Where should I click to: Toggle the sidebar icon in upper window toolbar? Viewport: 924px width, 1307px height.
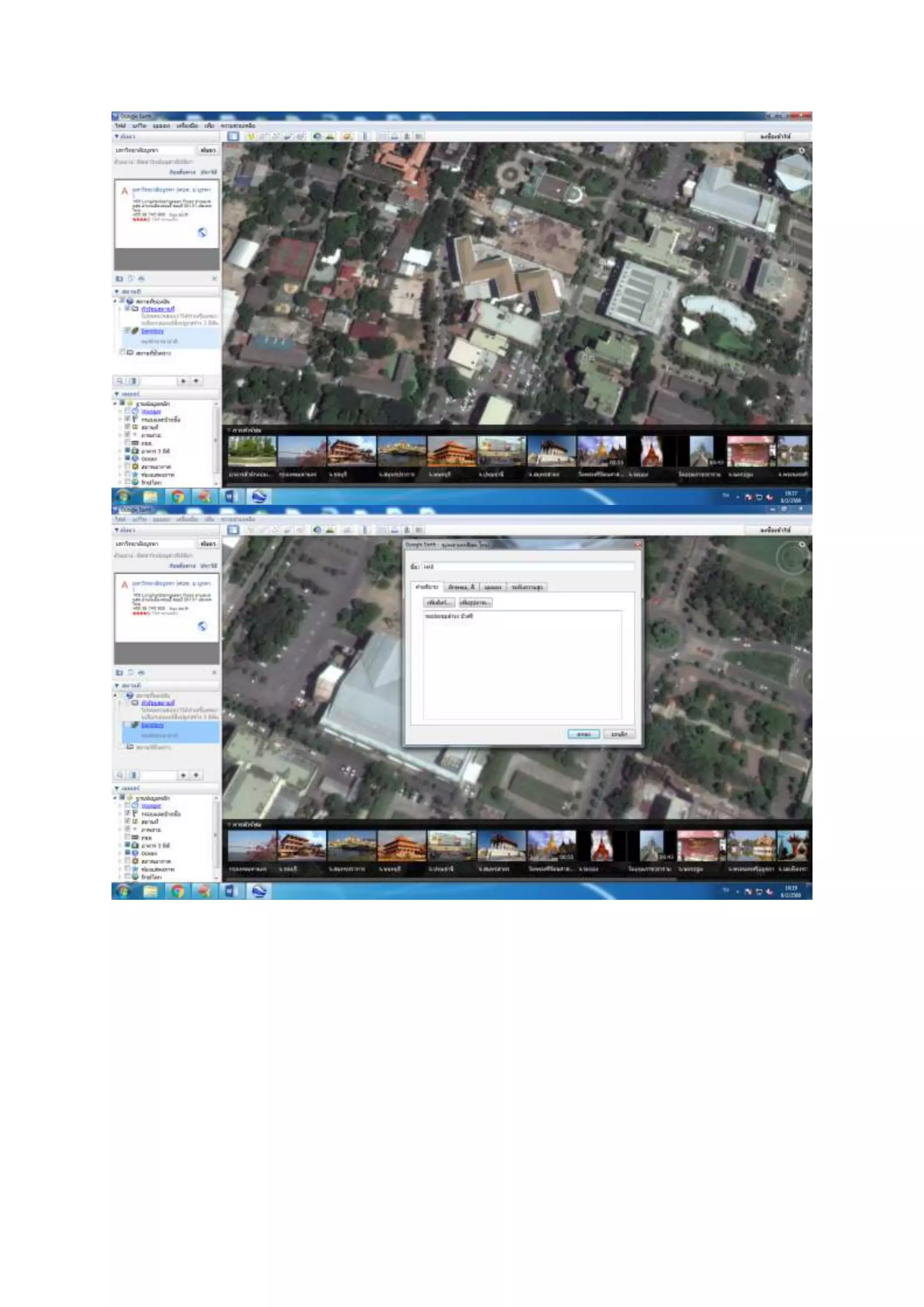[x=233, y=136]
